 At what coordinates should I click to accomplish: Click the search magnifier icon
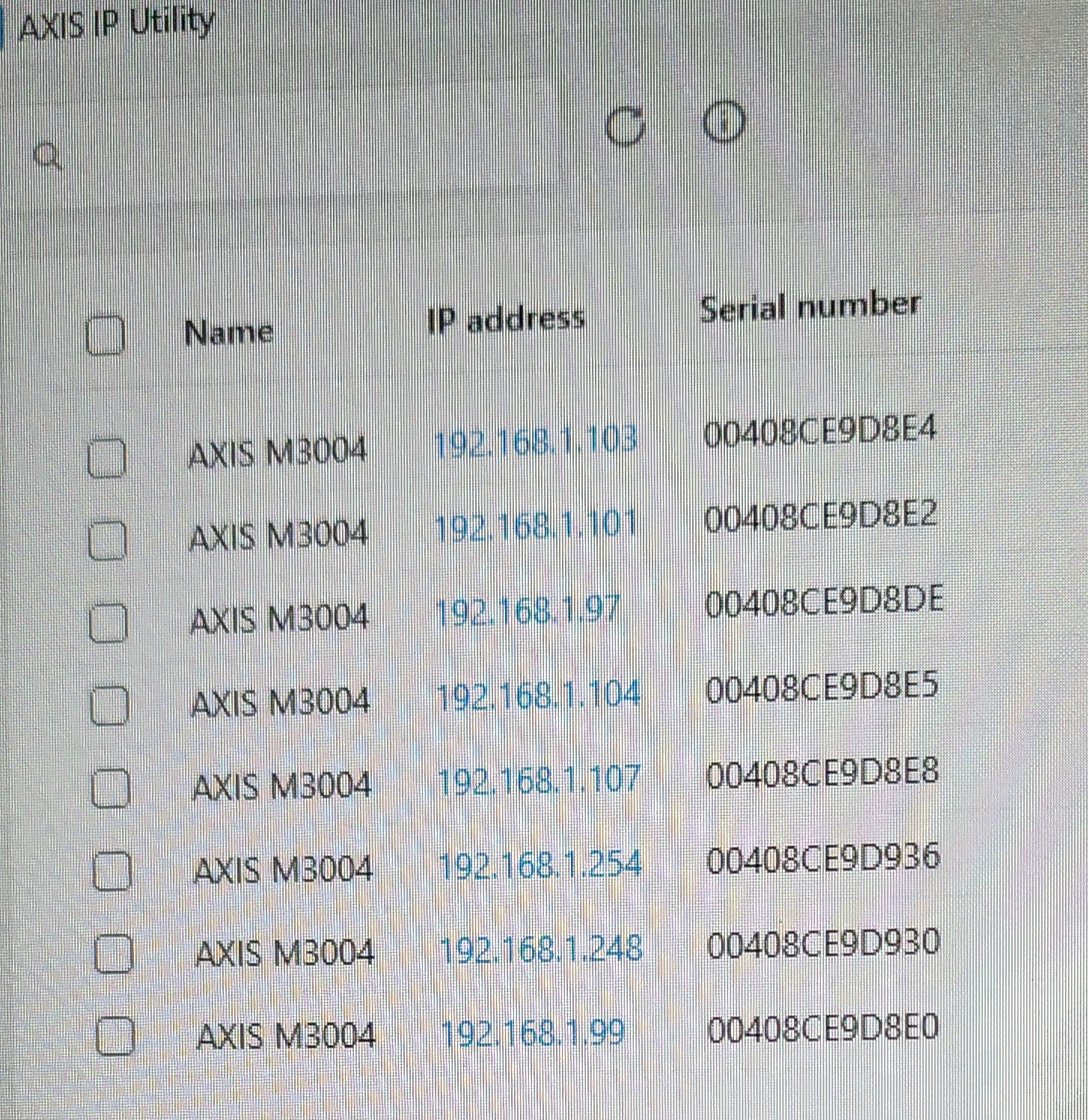tap(49, 156)
